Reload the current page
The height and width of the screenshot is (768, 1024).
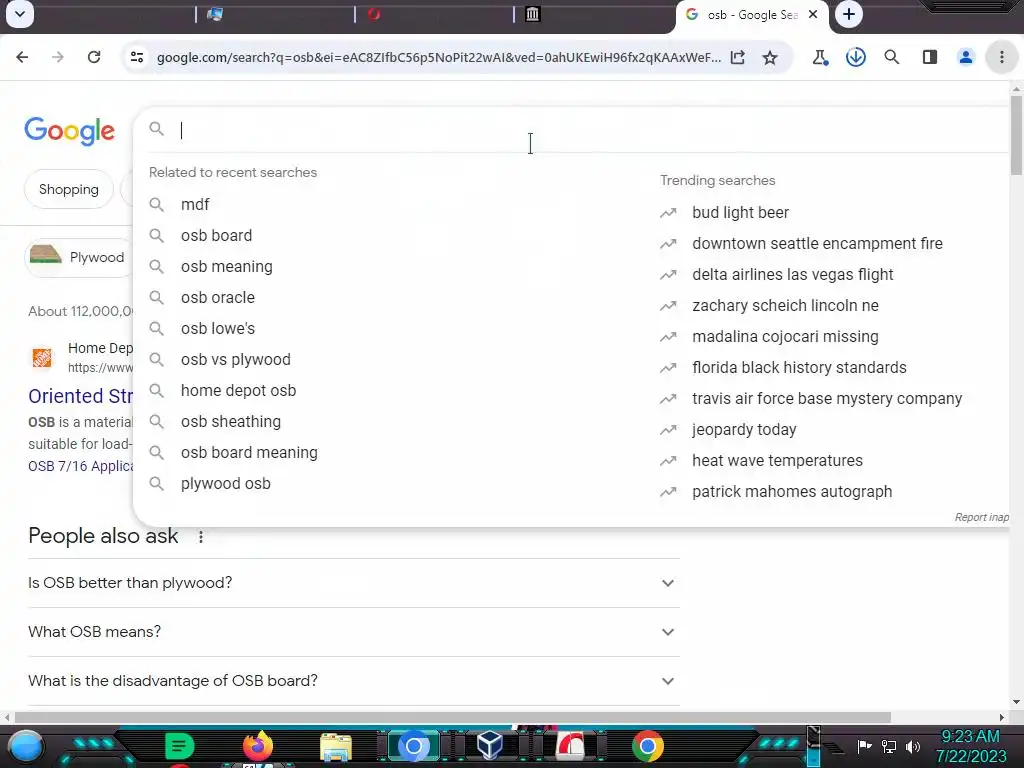point(94,57)
